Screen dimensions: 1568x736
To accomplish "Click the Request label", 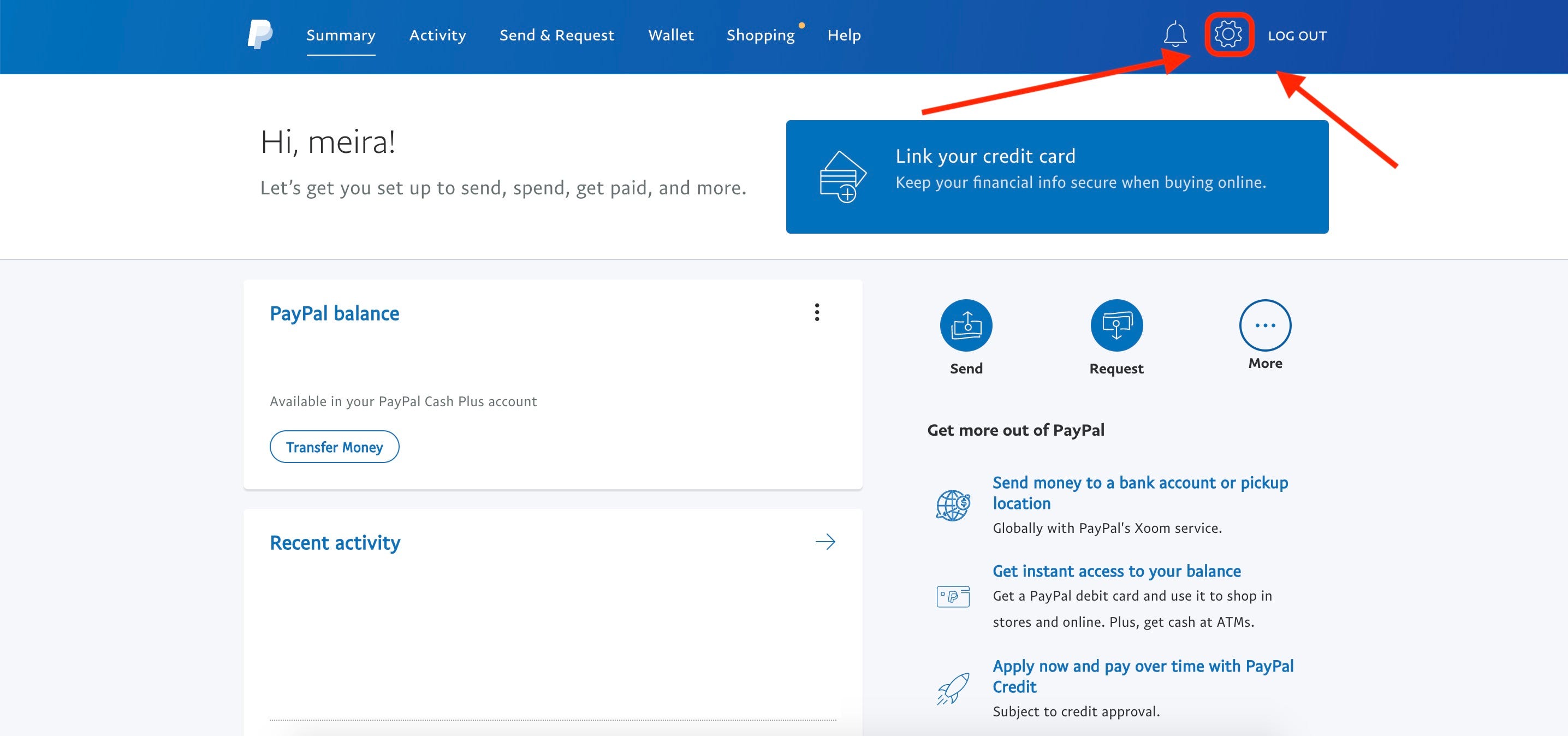I will (x=1116, y=369).
